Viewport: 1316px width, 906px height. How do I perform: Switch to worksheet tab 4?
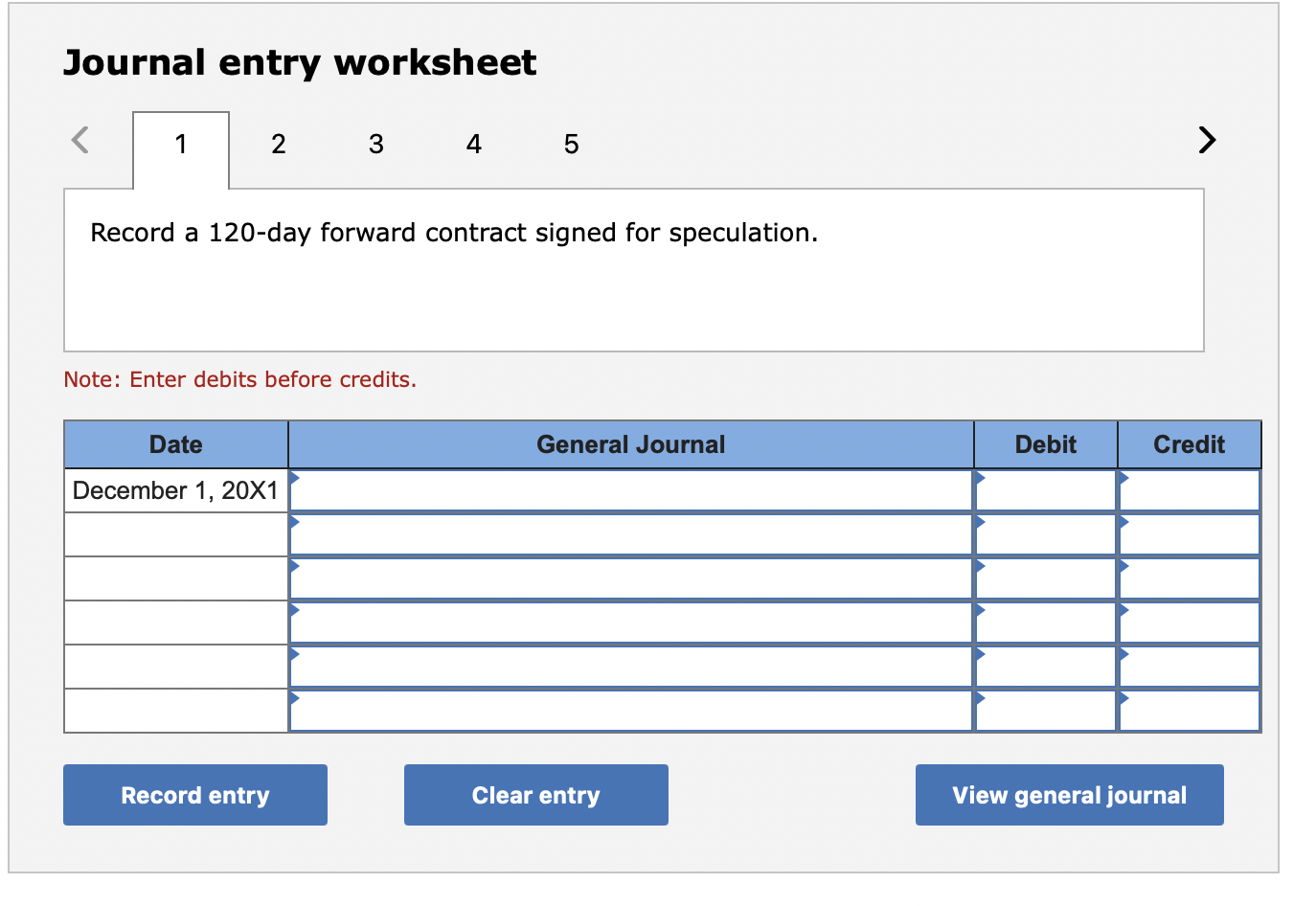coord(474,145)
